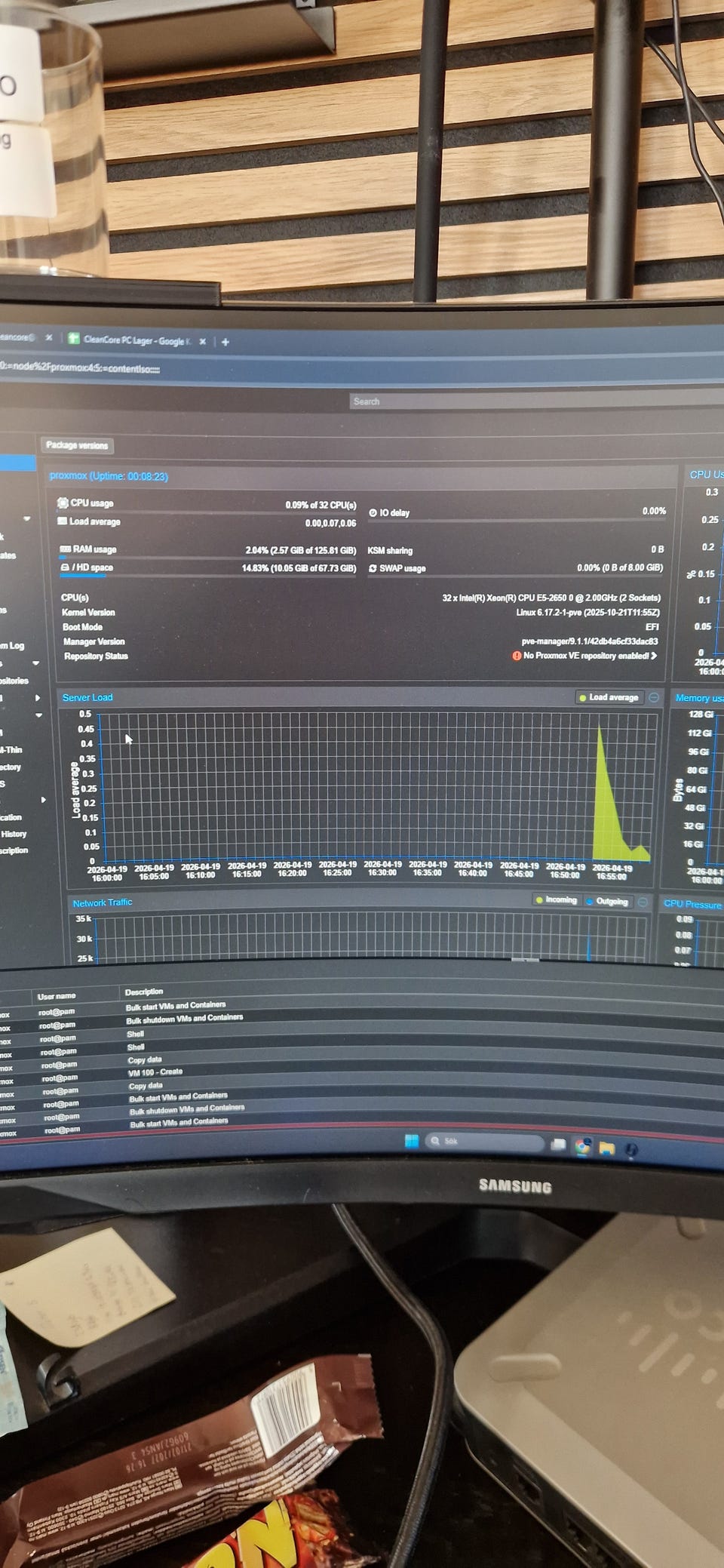Click the SWAP usage refresh icon
Image resolution: width=724 pixels, height=1568 pixels.
click(373, 568)
